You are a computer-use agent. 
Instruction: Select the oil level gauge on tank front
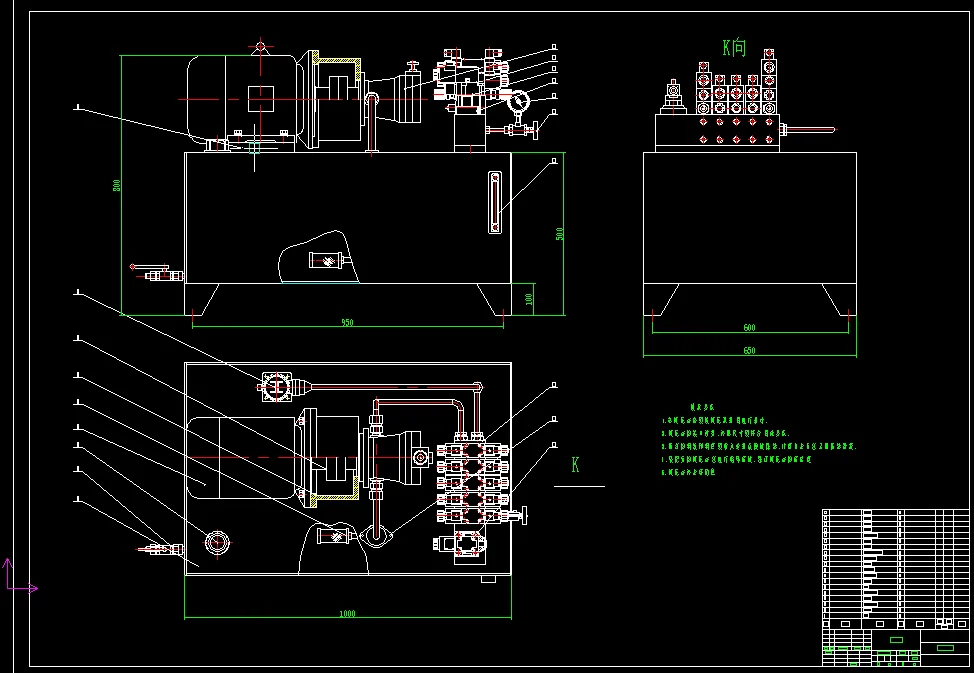(495, 203)
